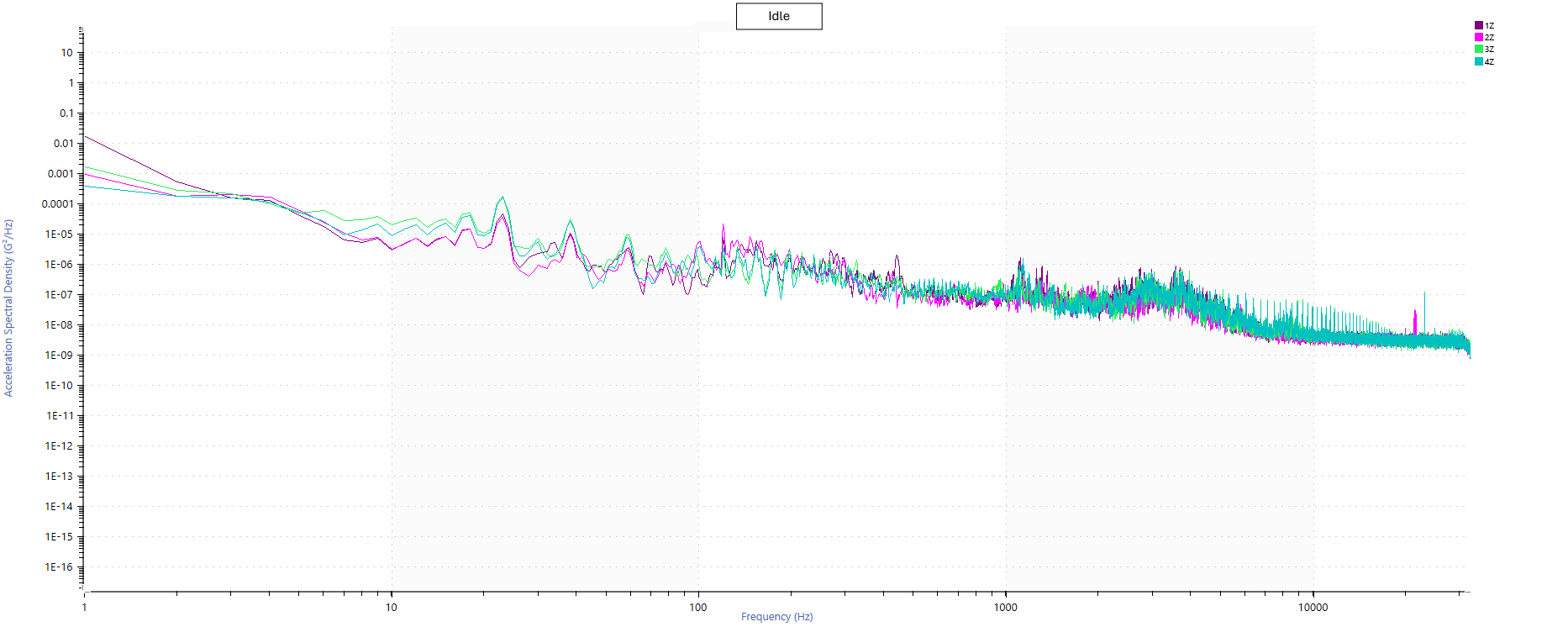Viewport: 1568px width, 627px height.
Task: Click the 100 tick label on frequency axis
Action: tap(698, 608)
